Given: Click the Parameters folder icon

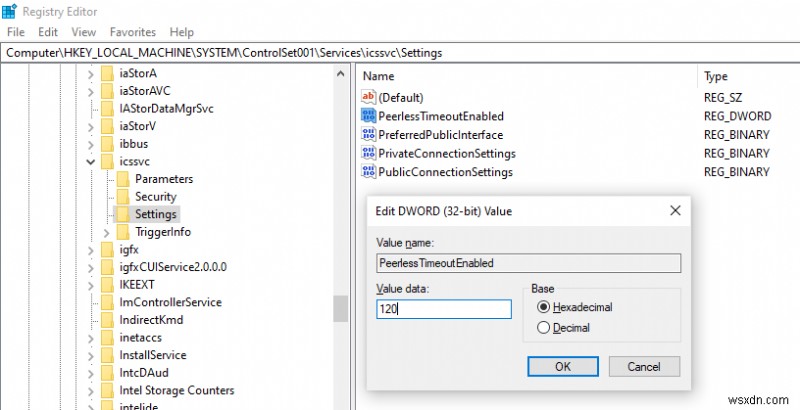Looking at the screenshot, I should coord(123,179).
